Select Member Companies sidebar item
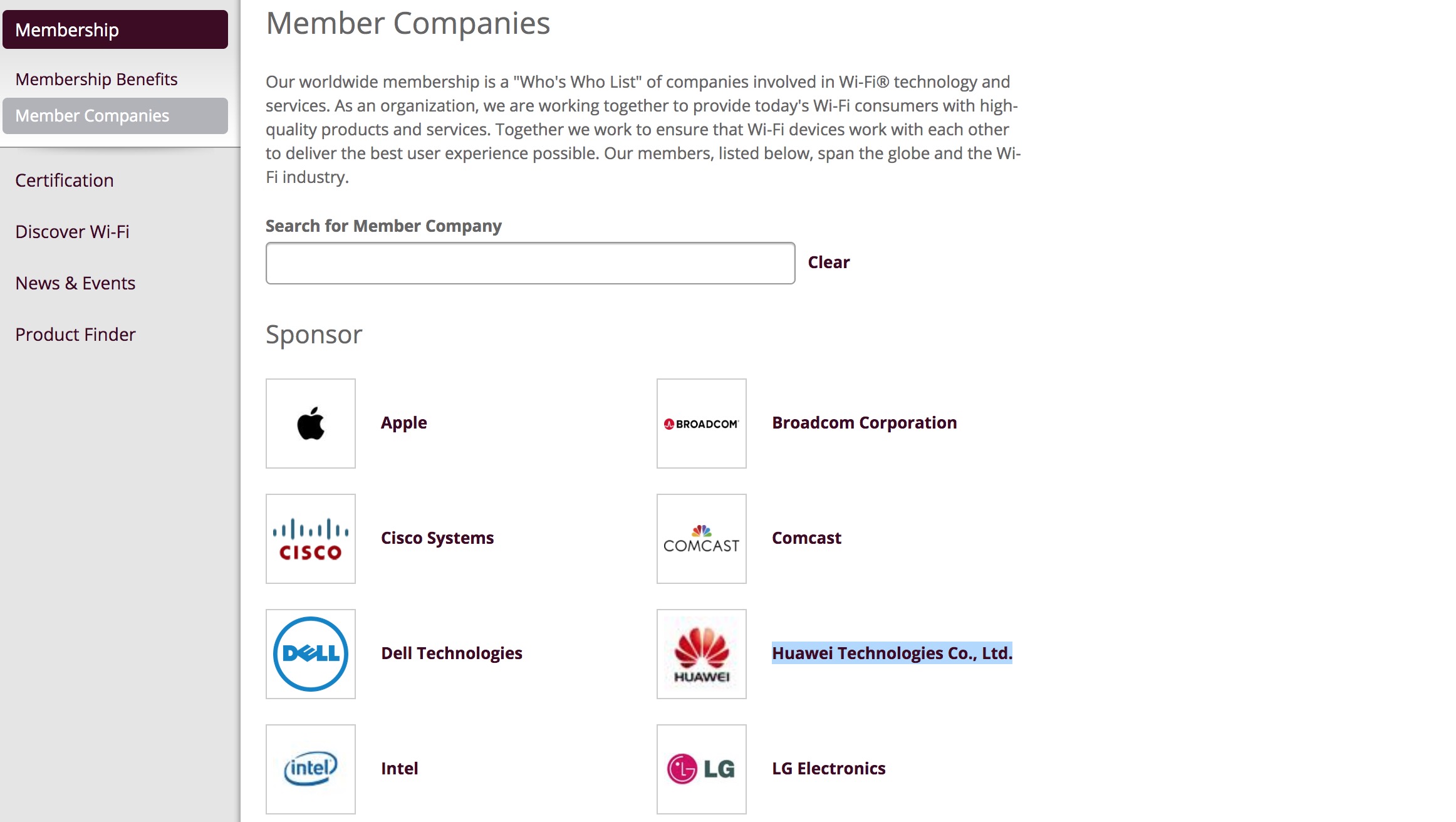Viewport: 1456px width, 822px height. point(115,116)
